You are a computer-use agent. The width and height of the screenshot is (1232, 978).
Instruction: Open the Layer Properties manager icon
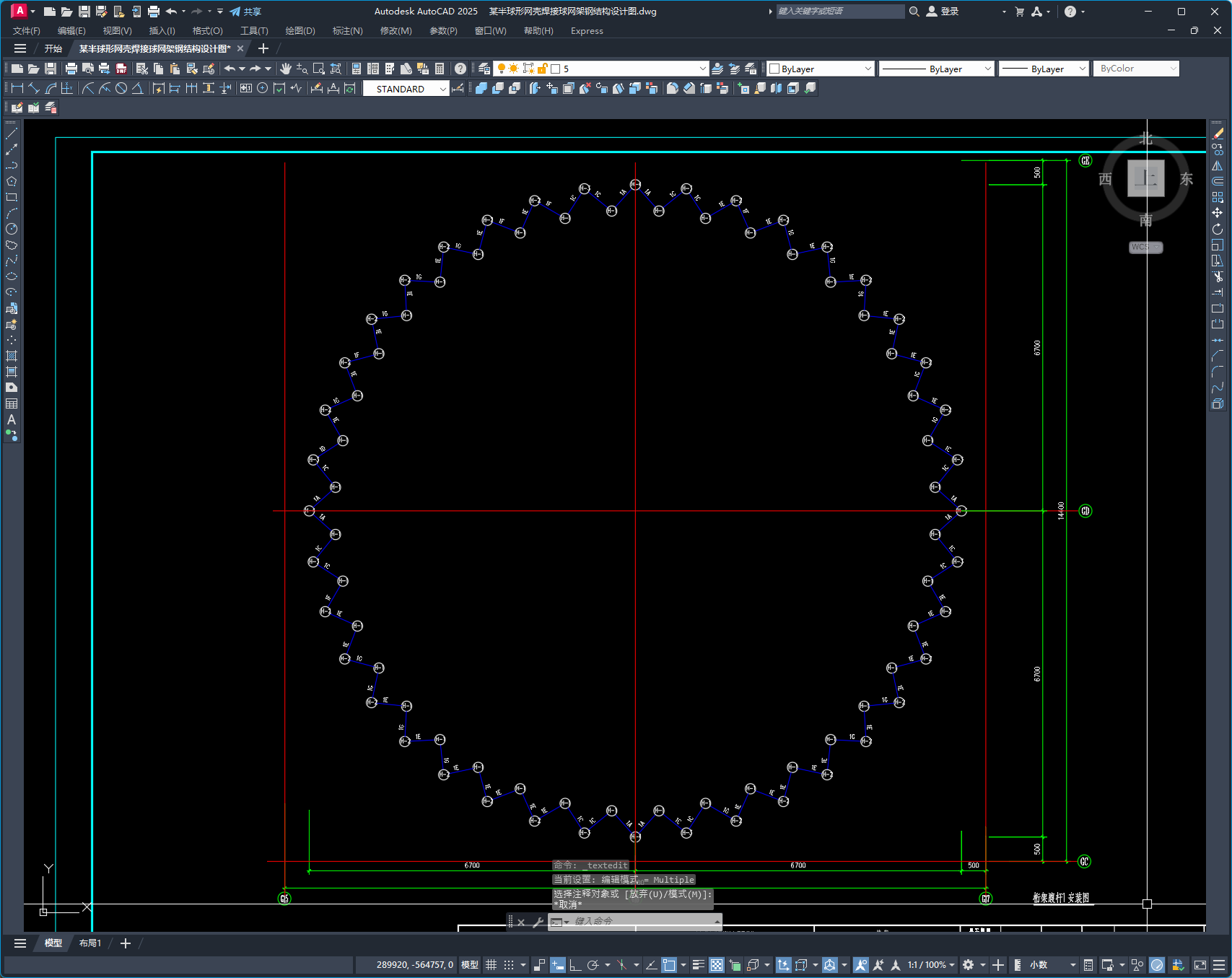(x=484, y=69)
